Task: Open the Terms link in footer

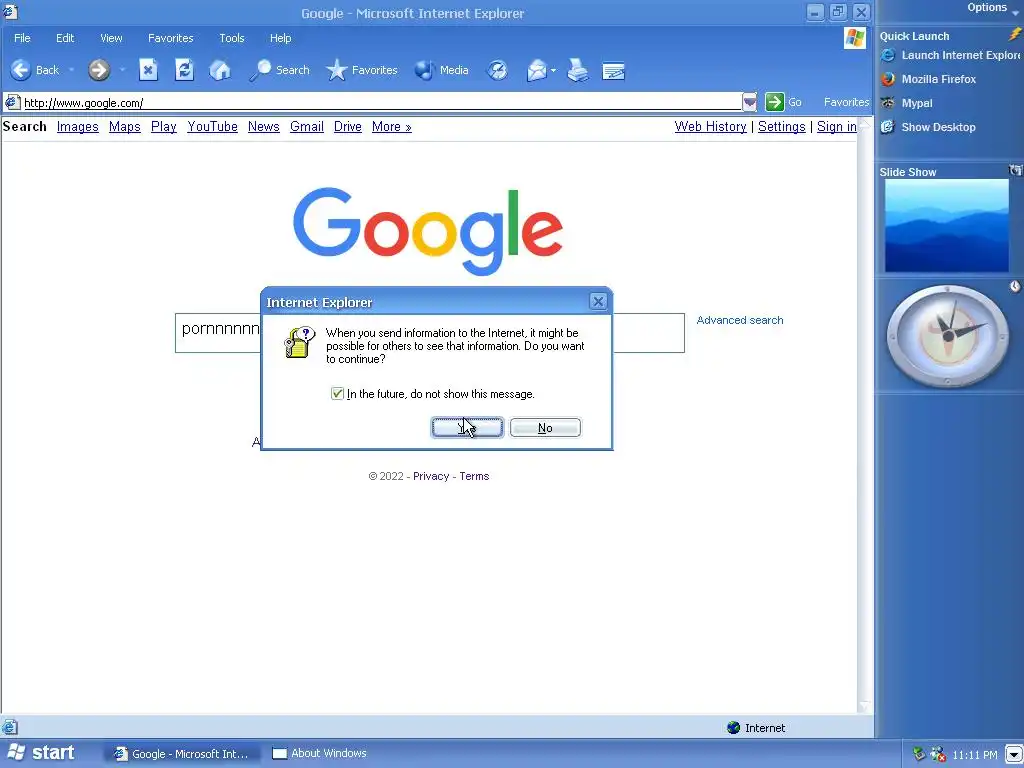Action: click(x=474, y=476)
